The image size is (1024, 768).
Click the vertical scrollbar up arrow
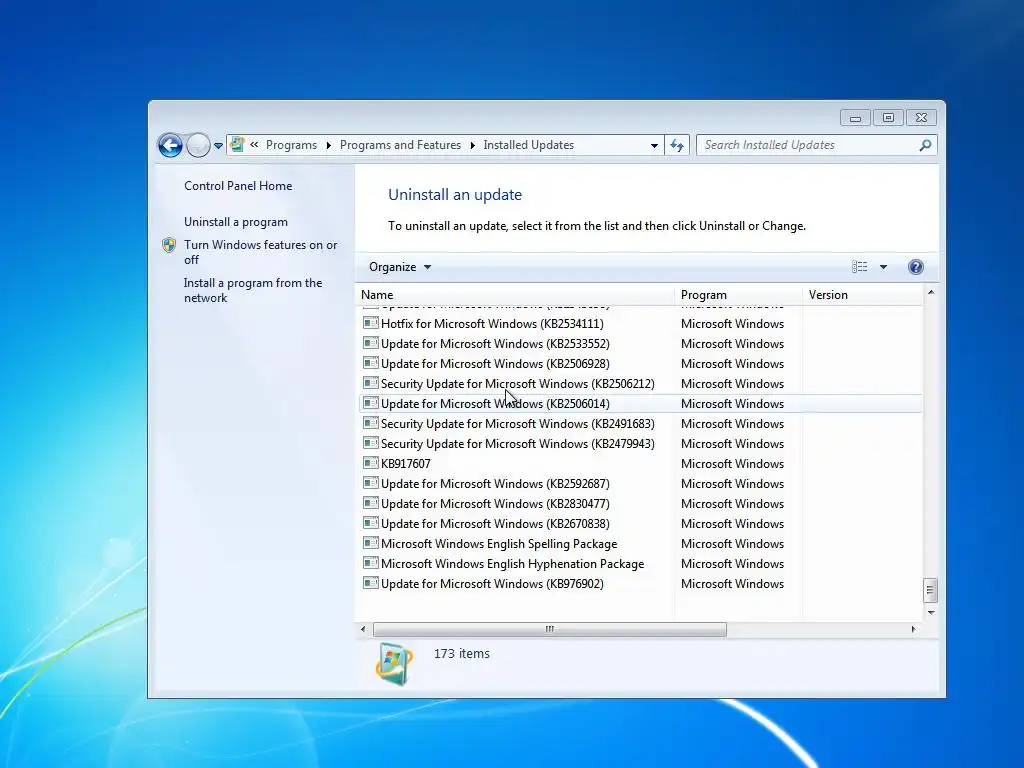[x=931, y=293]
